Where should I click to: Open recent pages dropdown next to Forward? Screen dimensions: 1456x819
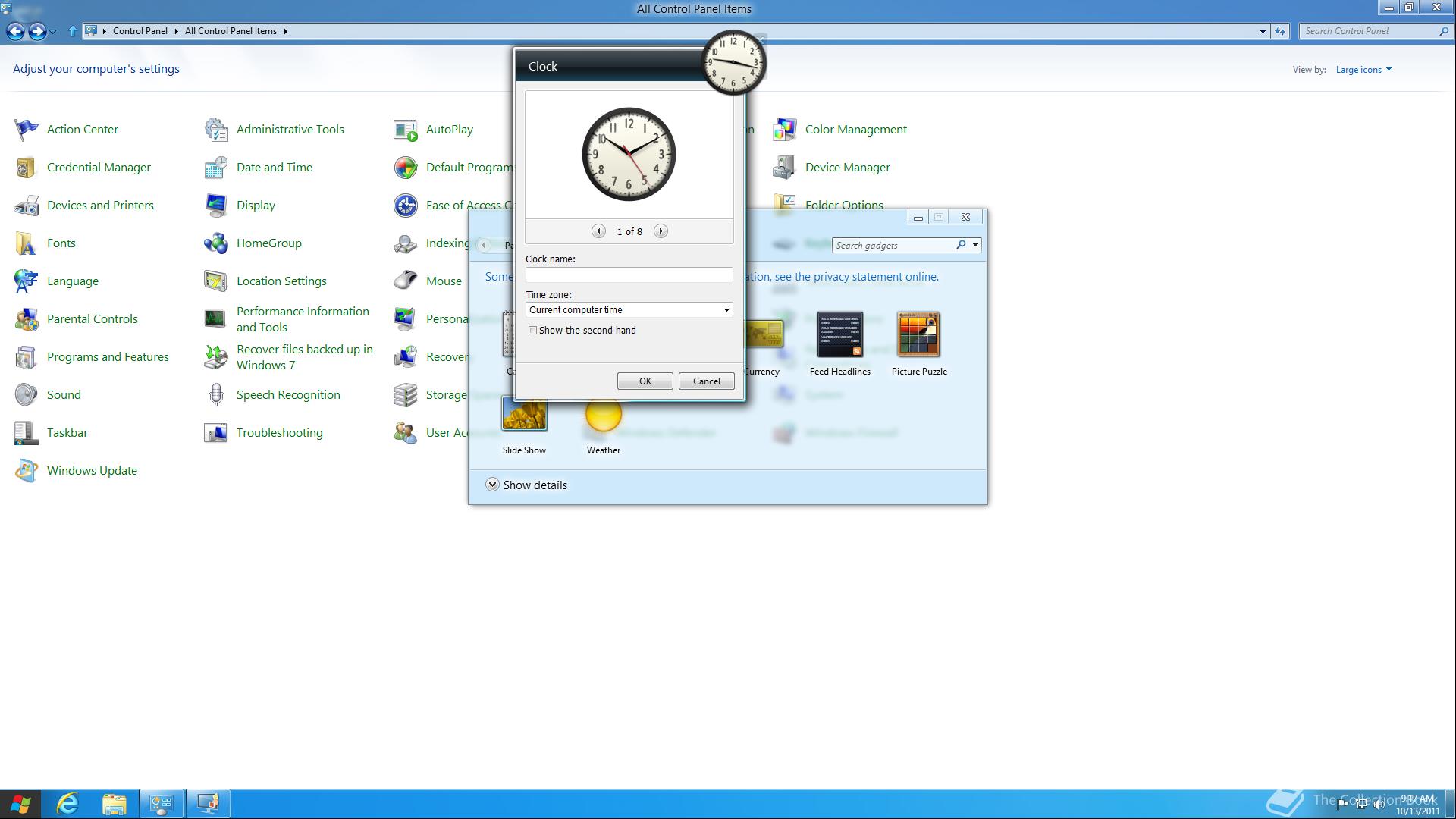[x=52, y=32]
